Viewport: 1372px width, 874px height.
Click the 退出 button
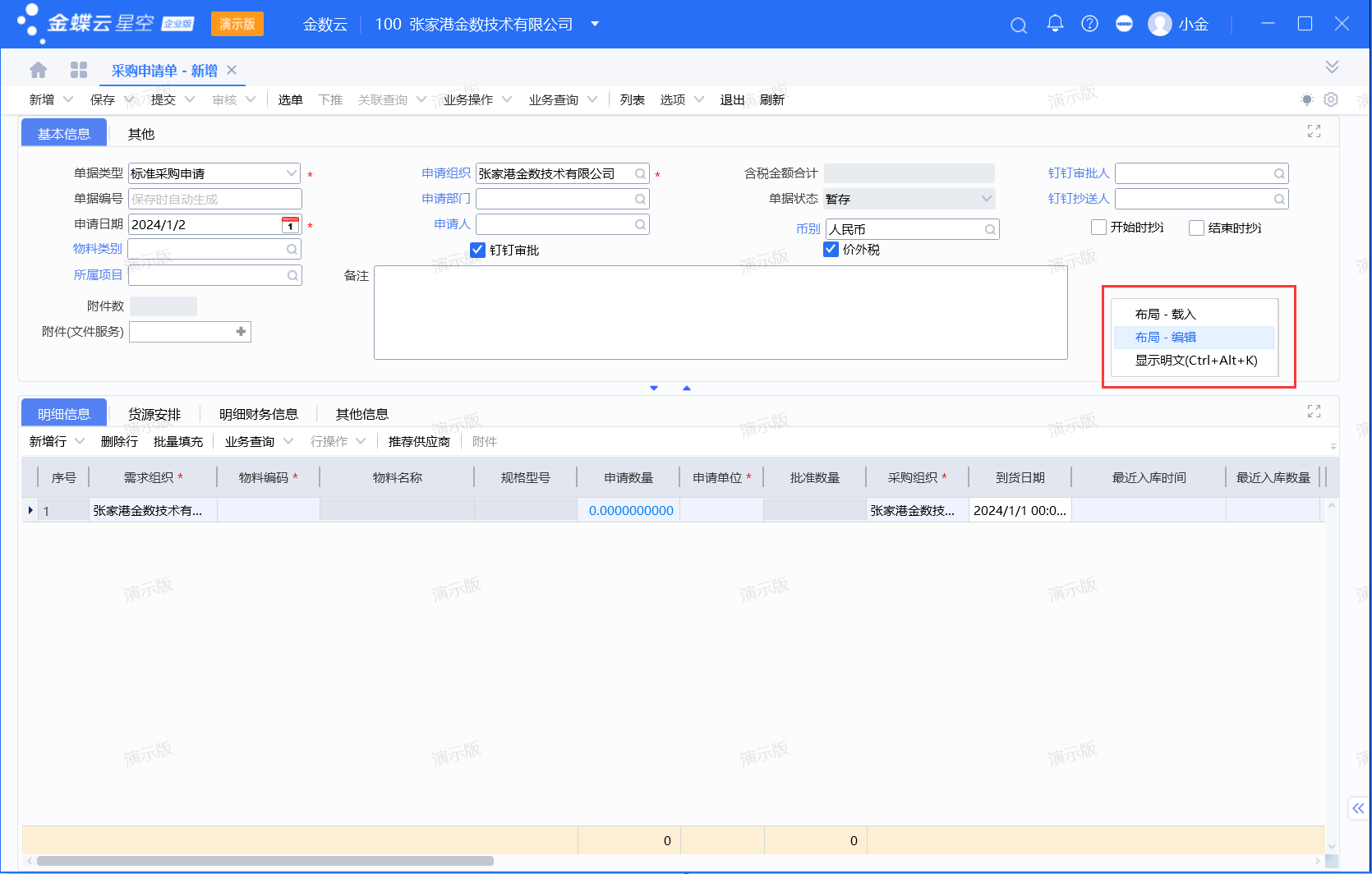click(732, 99)
